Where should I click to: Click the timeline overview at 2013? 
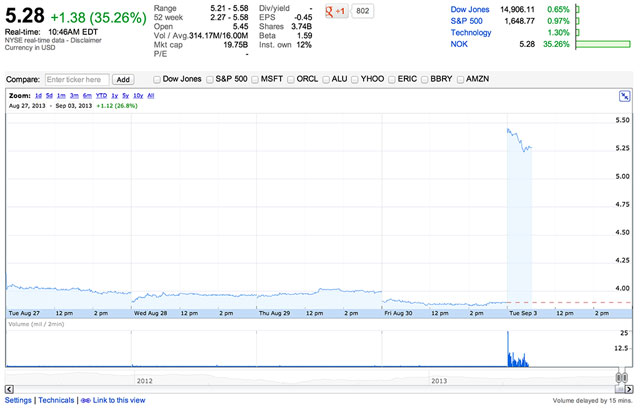coord(439,381)
